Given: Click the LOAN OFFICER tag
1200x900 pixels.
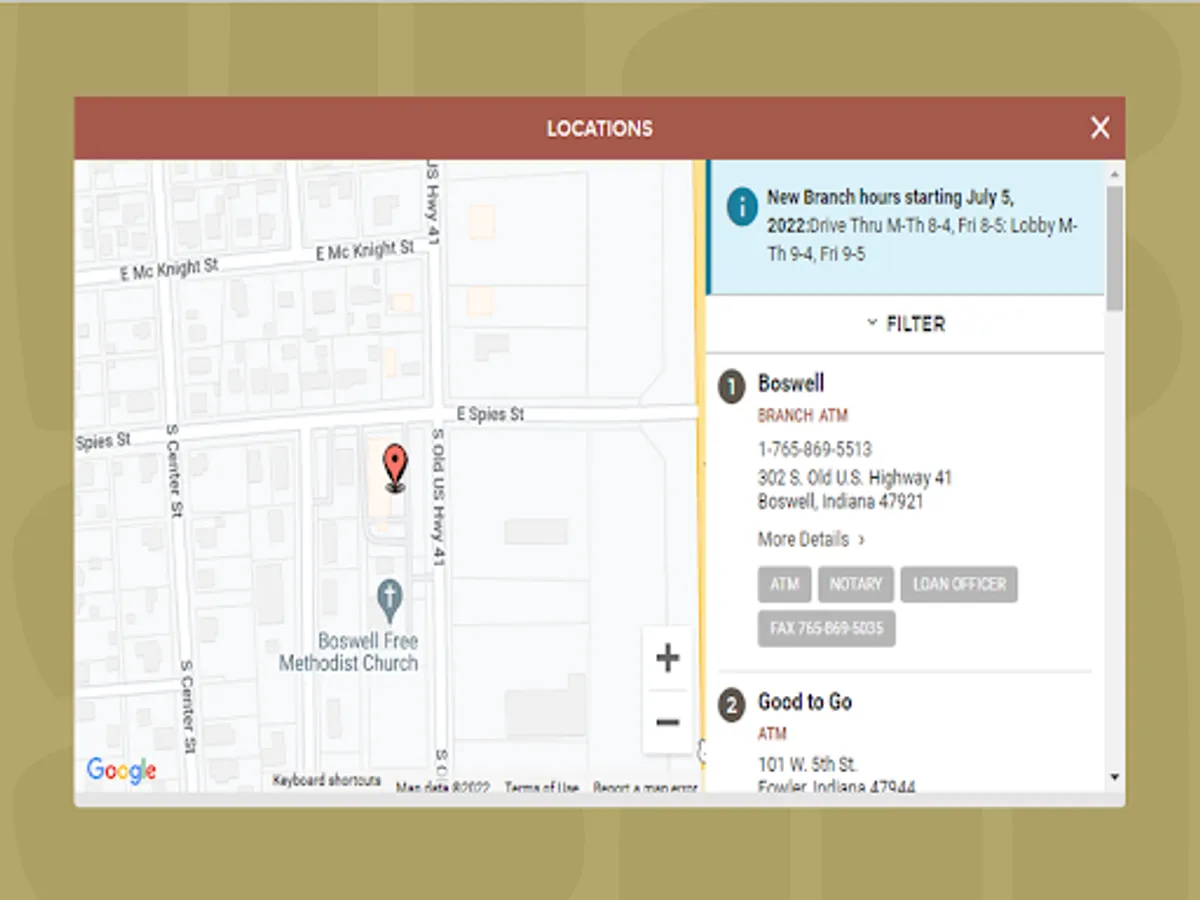Looking at the screenshot, I should point(959,584).
